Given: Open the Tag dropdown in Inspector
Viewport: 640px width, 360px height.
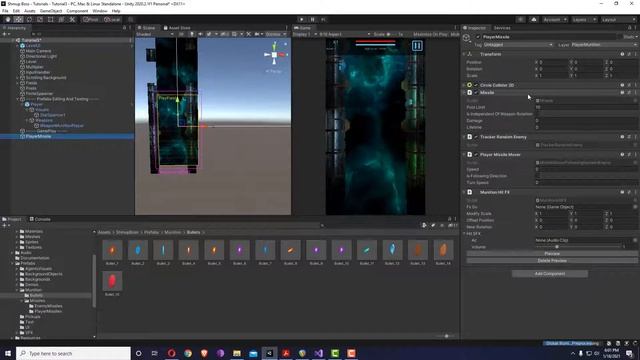Looking at the screenshot, I should [x=518, y=45].
